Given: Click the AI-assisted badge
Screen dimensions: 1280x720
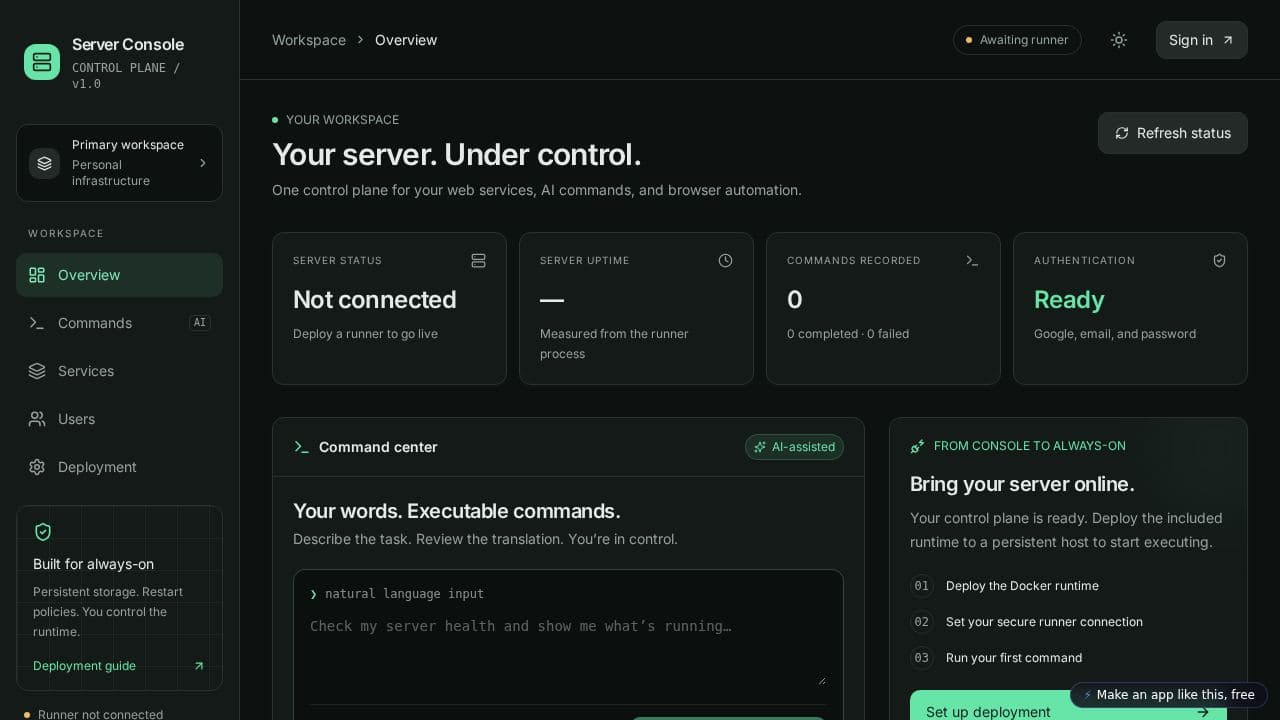Looking at the screenshot, I should coord(794,447).
